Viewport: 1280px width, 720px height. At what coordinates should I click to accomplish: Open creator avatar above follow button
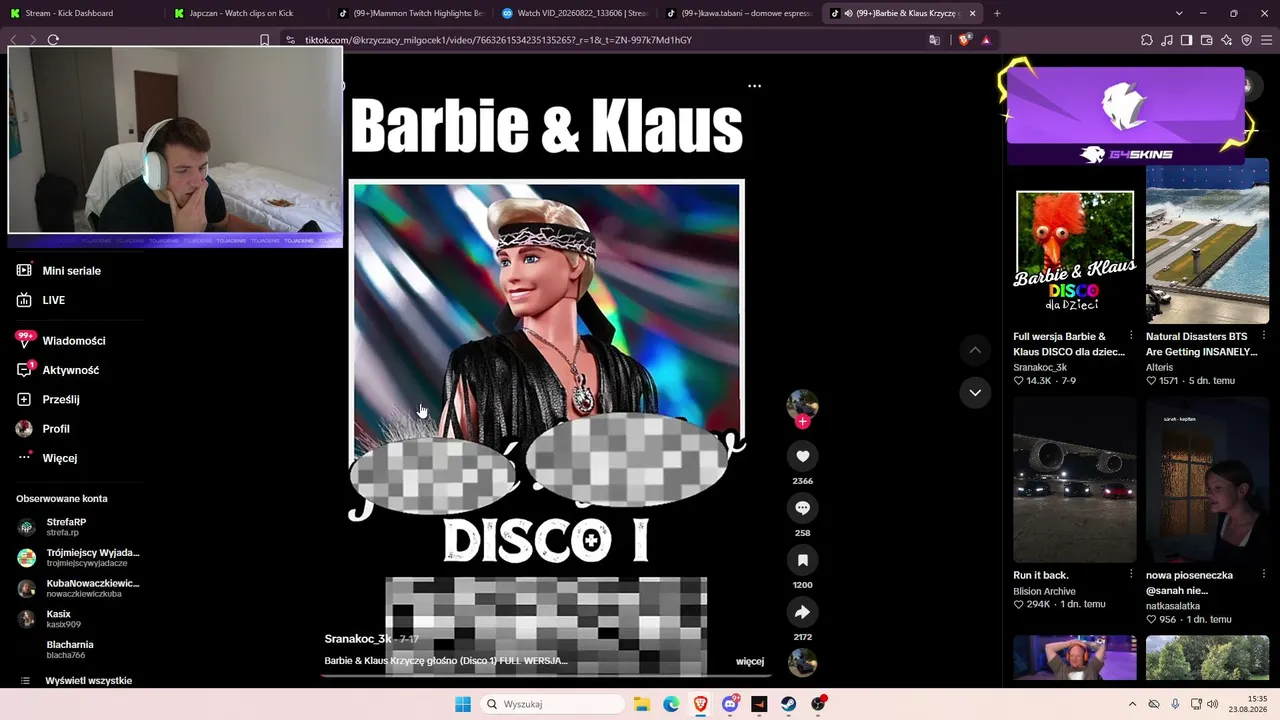802,403
